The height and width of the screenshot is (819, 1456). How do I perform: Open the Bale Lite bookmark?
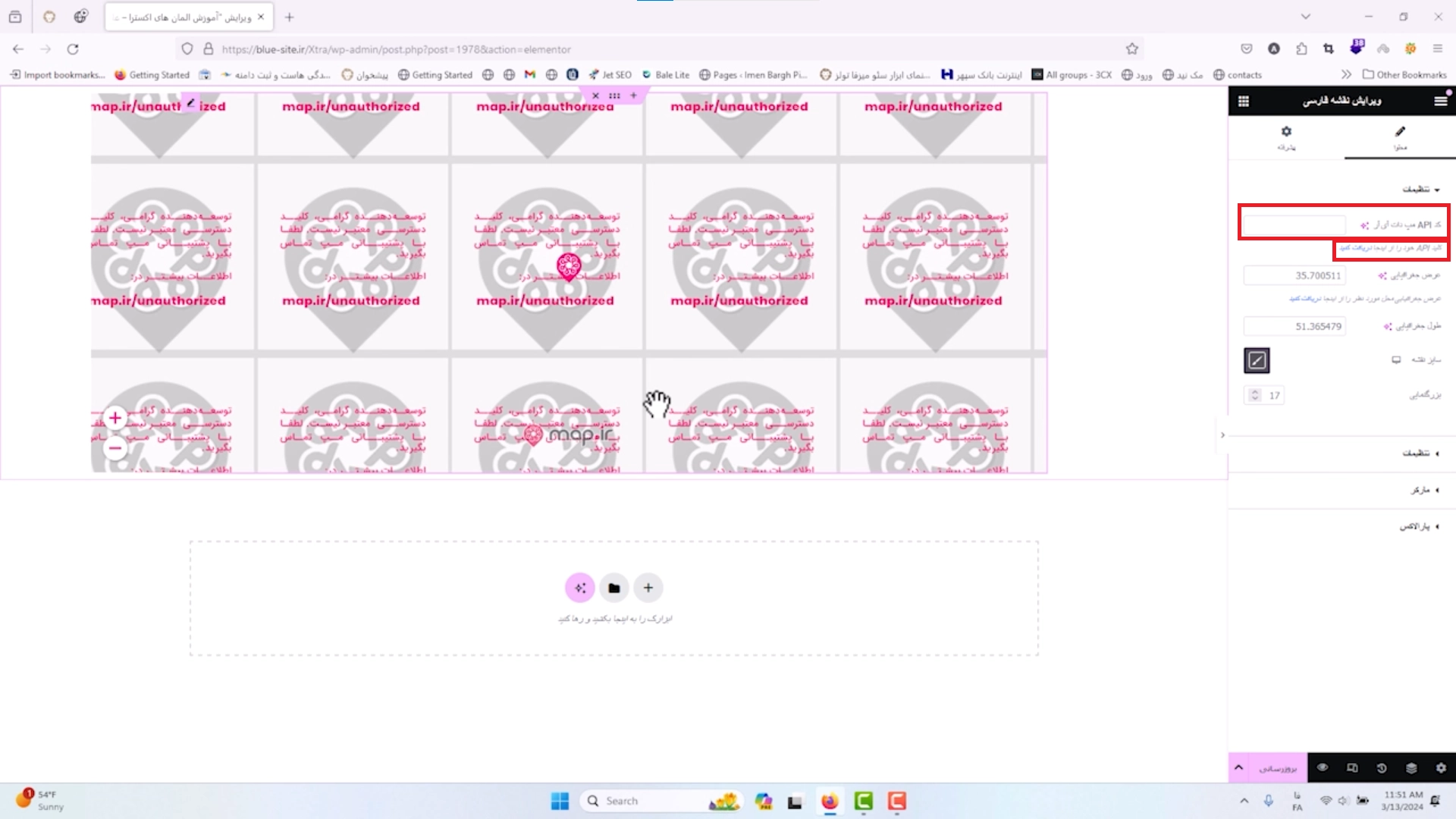pyautogui.click(x=666, y=75)
